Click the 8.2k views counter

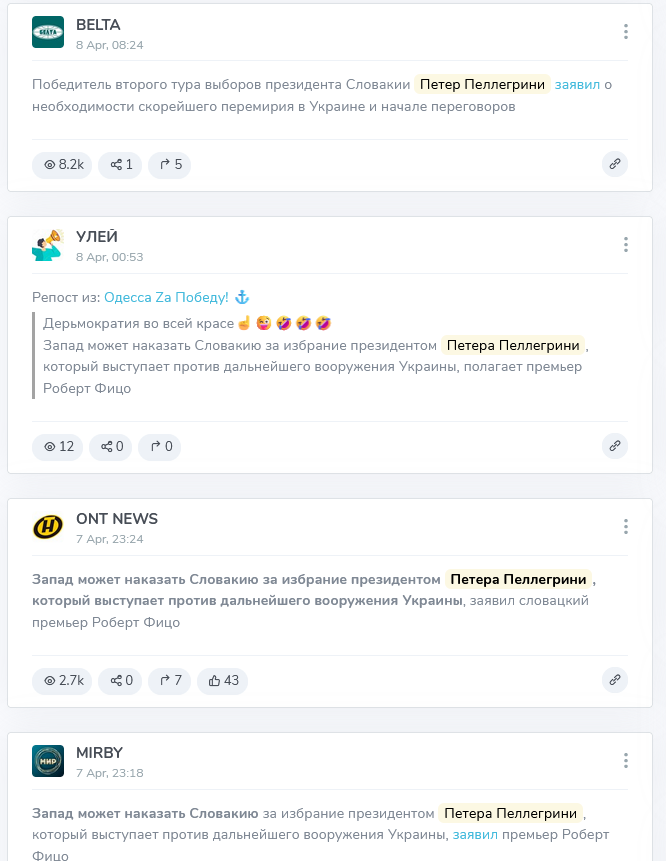tap(62, 164)
